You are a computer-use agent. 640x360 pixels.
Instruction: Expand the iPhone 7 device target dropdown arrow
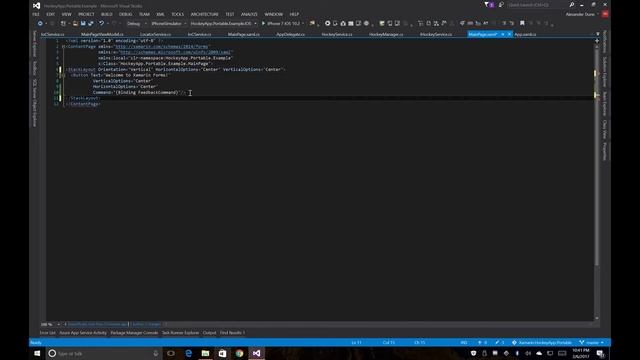(x=303, y=24)
